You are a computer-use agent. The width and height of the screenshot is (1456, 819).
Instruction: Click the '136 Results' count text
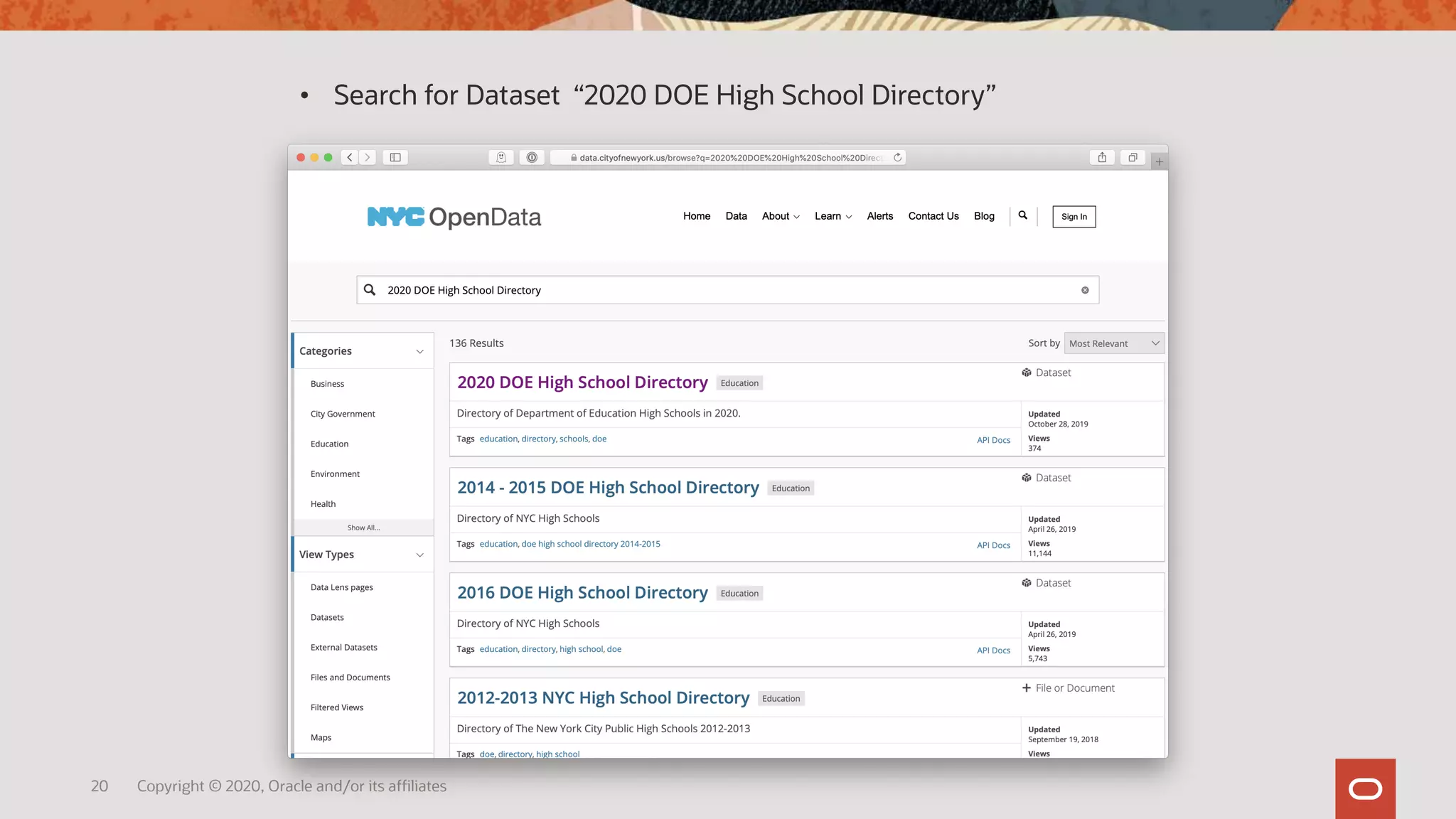point(476,343)
